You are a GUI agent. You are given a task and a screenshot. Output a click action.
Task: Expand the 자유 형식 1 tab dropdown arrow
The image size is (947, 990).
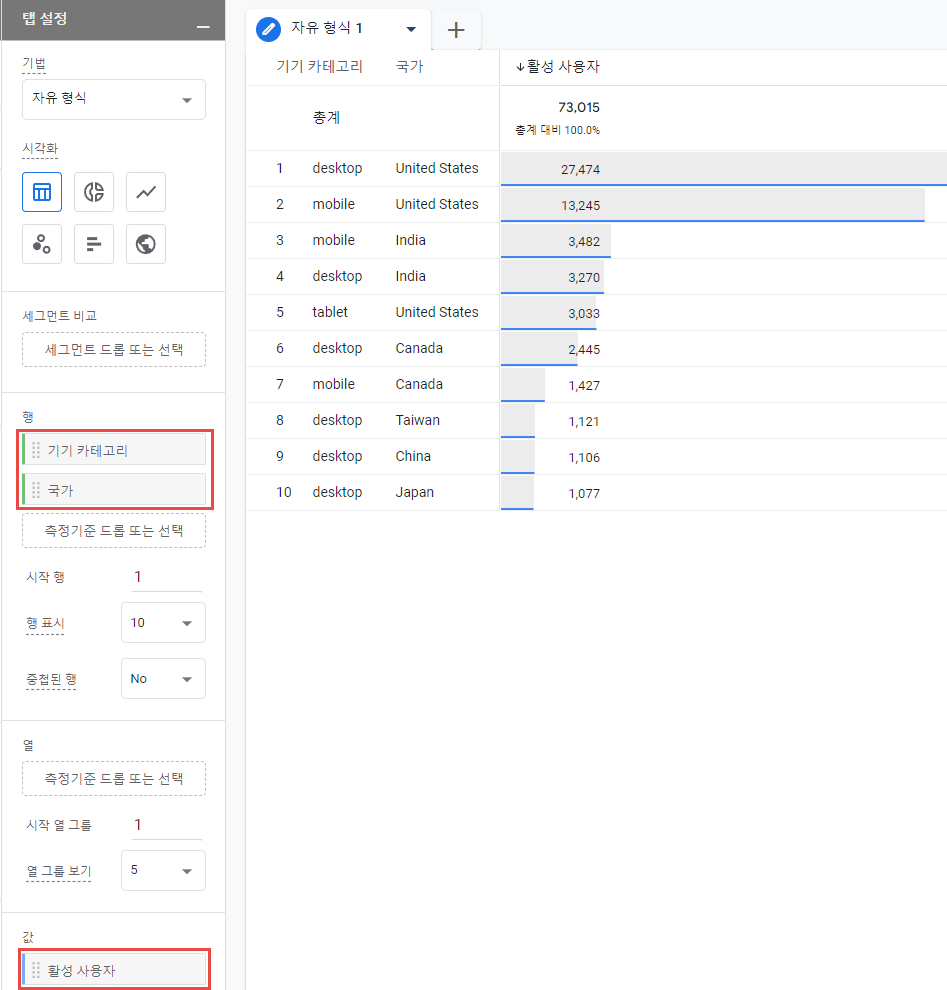click(411, 29)
